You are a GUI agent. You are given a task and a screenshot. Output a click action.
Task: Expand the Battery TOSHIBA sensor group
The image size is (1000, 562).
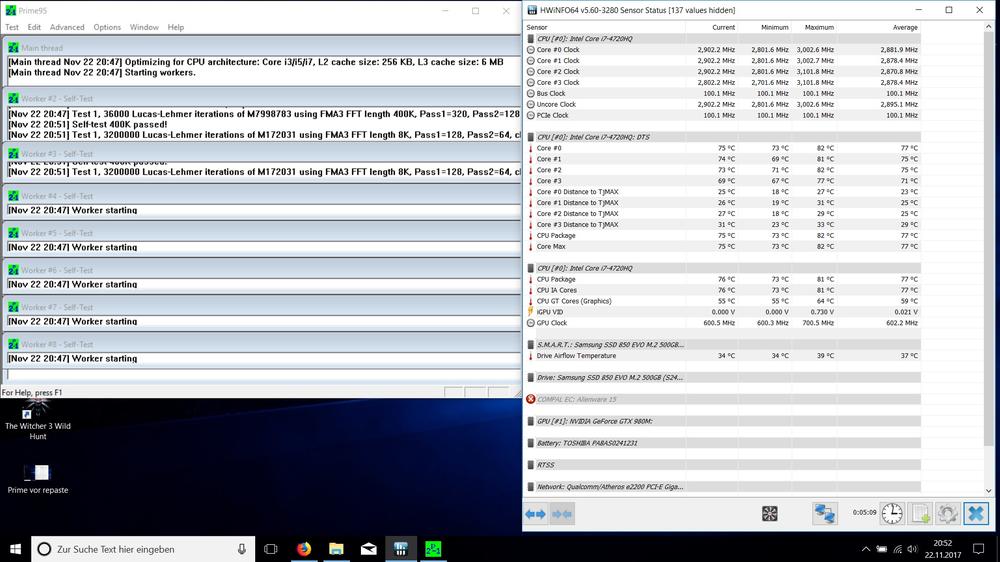click(587, 443)
